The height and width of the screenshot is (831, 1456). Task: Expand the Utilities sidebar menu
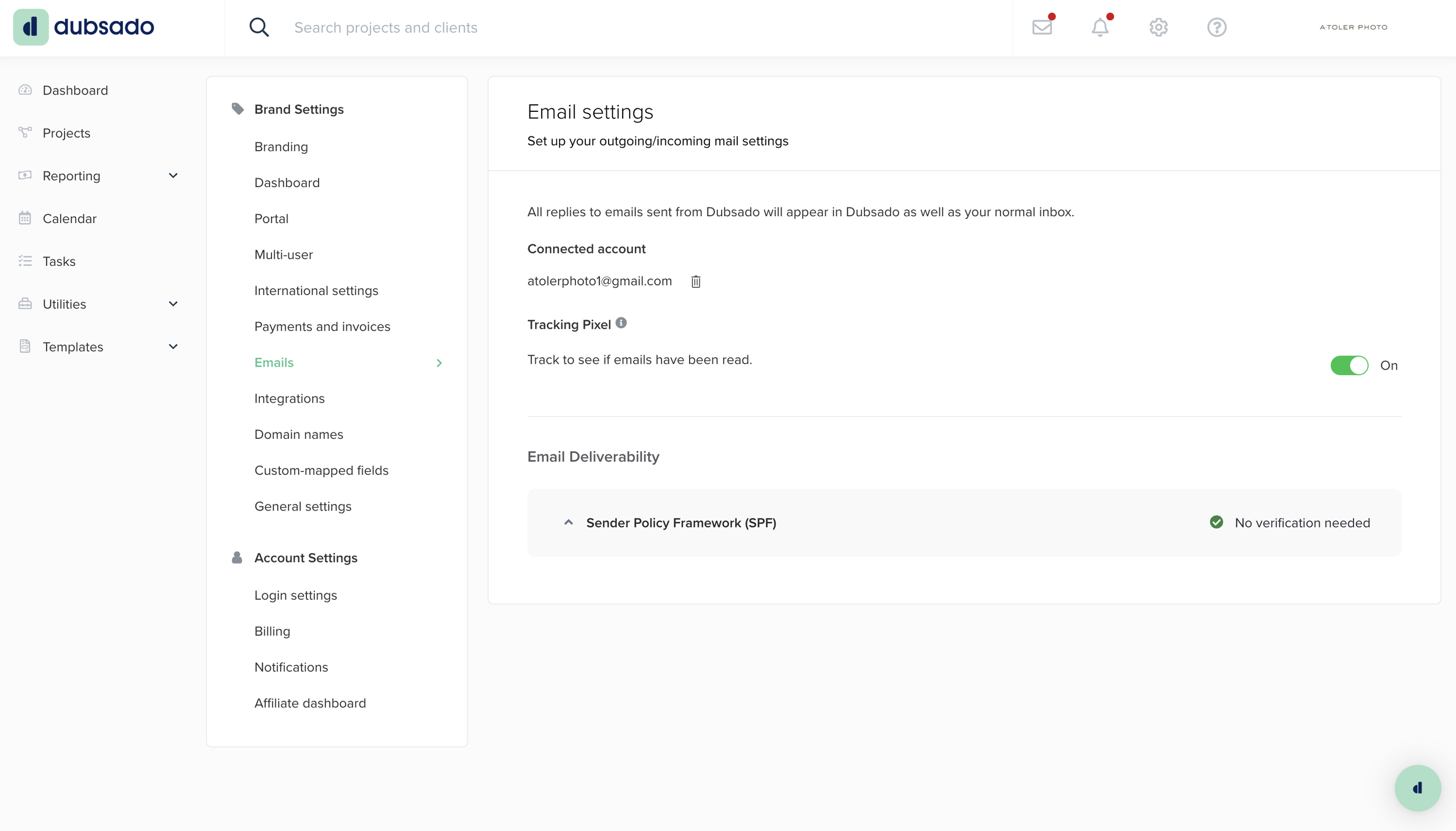tap(173, 304)
